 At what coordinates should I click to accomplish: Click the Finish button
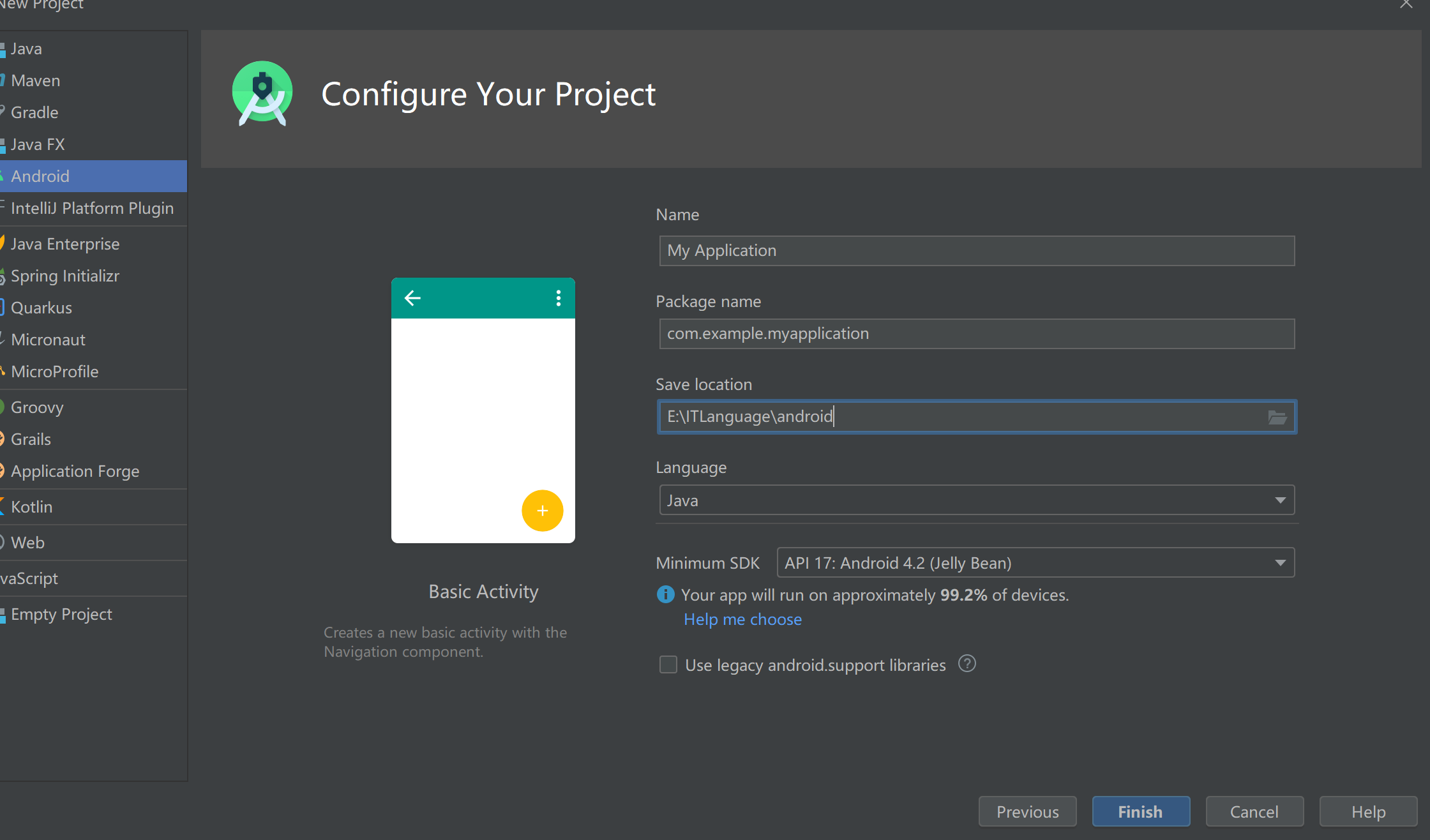(x=1141, y=811)
